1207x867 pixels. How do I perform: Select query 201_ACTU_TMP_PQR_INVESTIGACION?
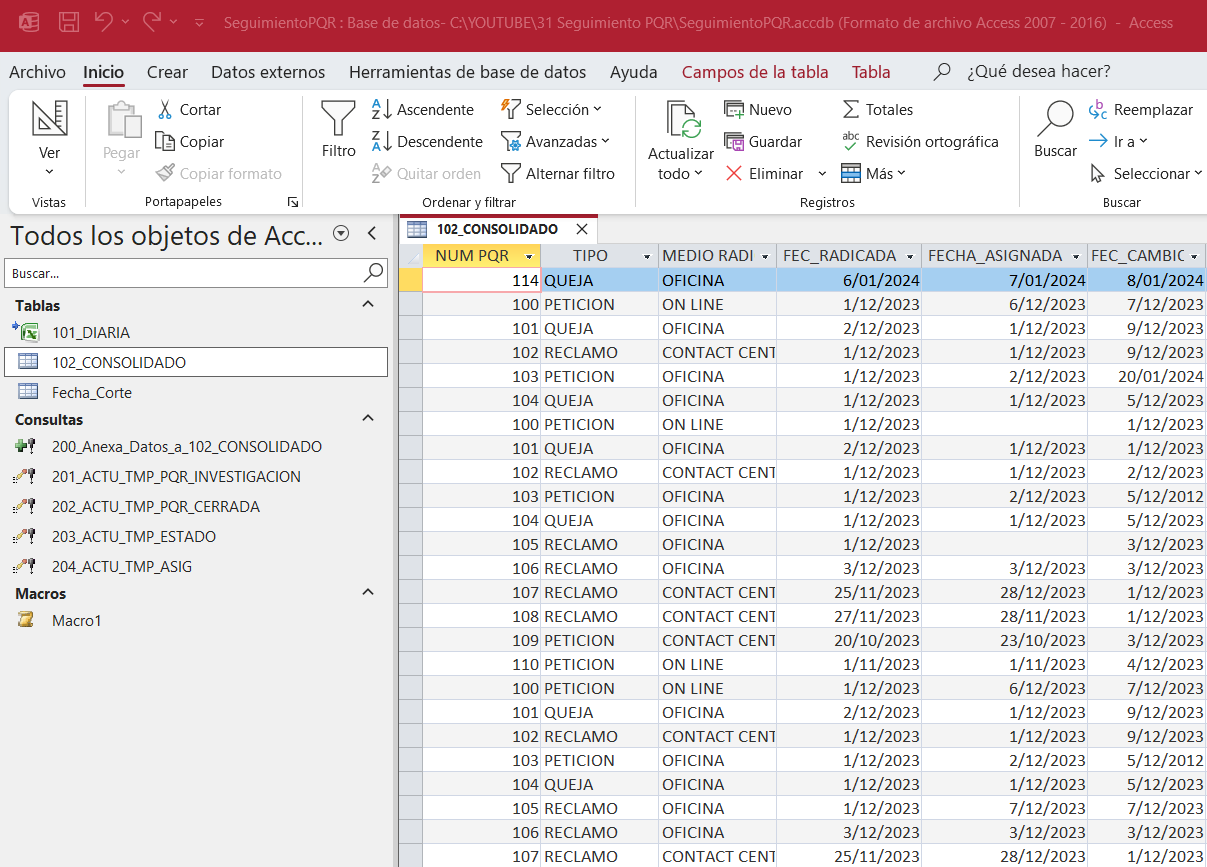[195, 477]
